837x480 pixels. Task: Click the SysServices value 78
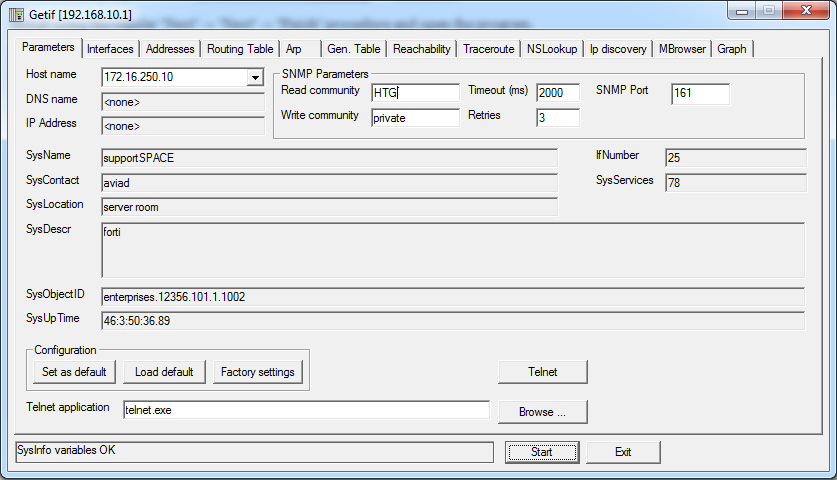pos(736,183)
